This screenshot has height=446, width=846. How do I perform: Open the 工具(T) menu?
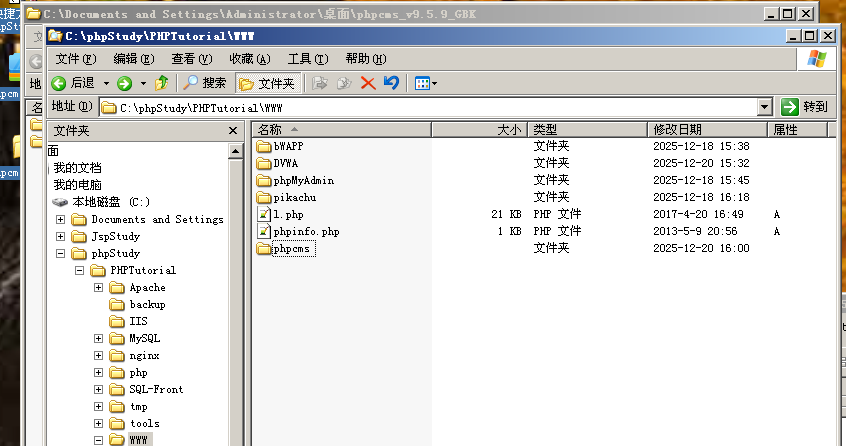308,59
